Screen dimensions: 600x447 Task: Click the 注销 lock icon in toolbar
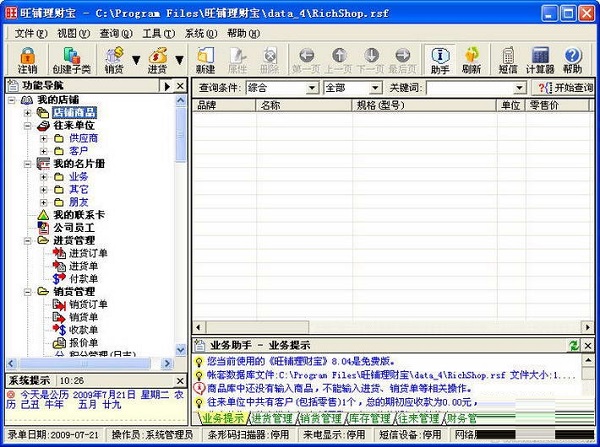coord(27,60)
